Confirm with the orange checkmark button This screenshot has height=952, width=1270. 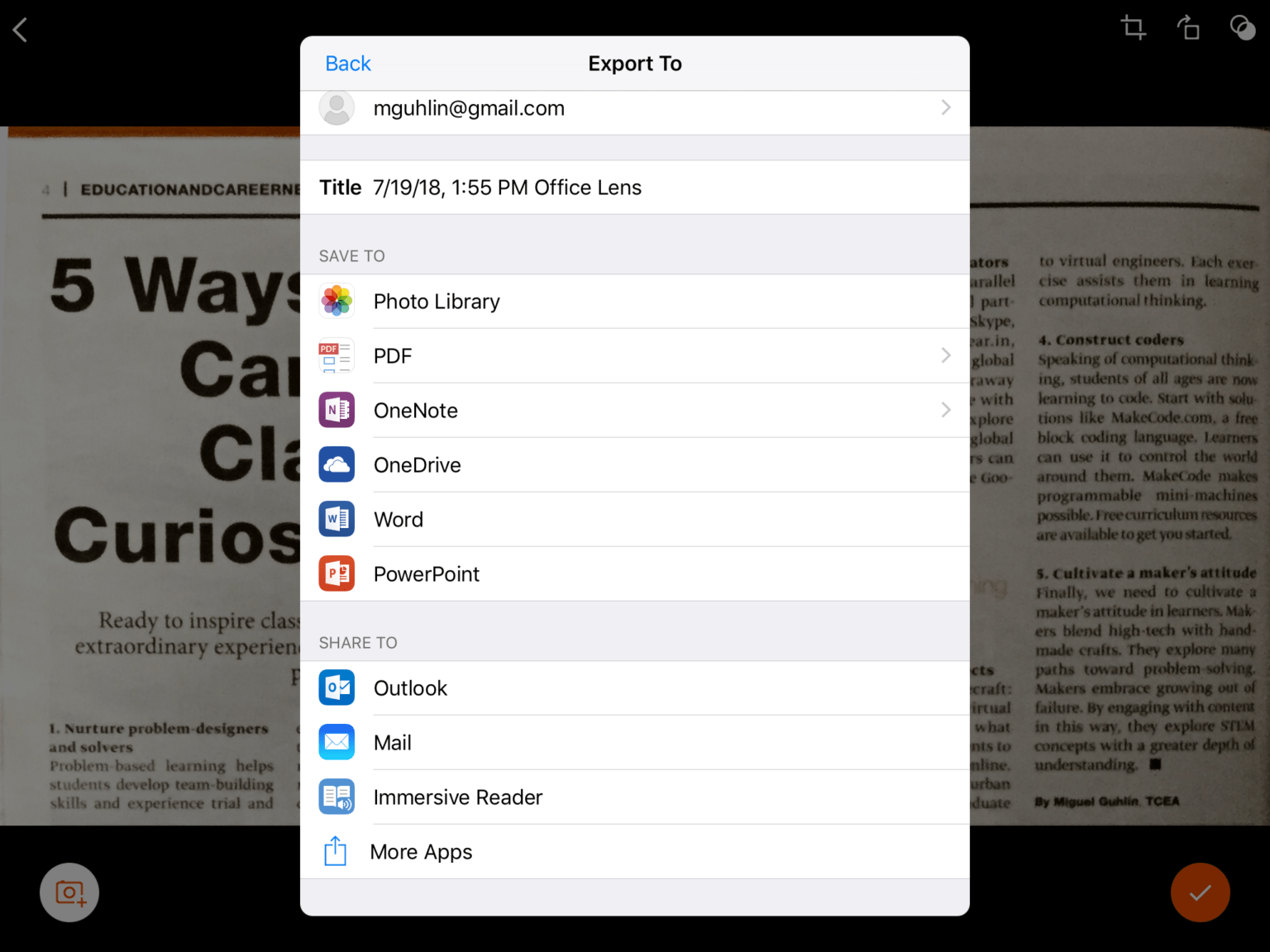[x=1200, y=892]
